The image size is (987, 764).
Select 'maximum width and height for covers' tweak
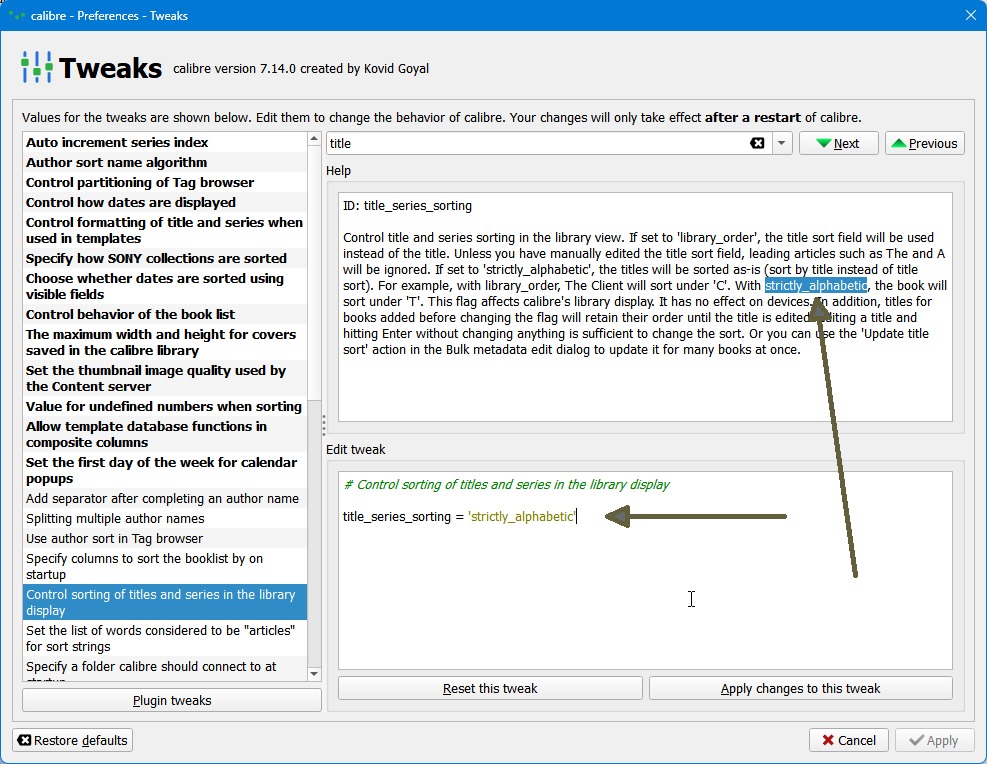[x=164, y=342]
